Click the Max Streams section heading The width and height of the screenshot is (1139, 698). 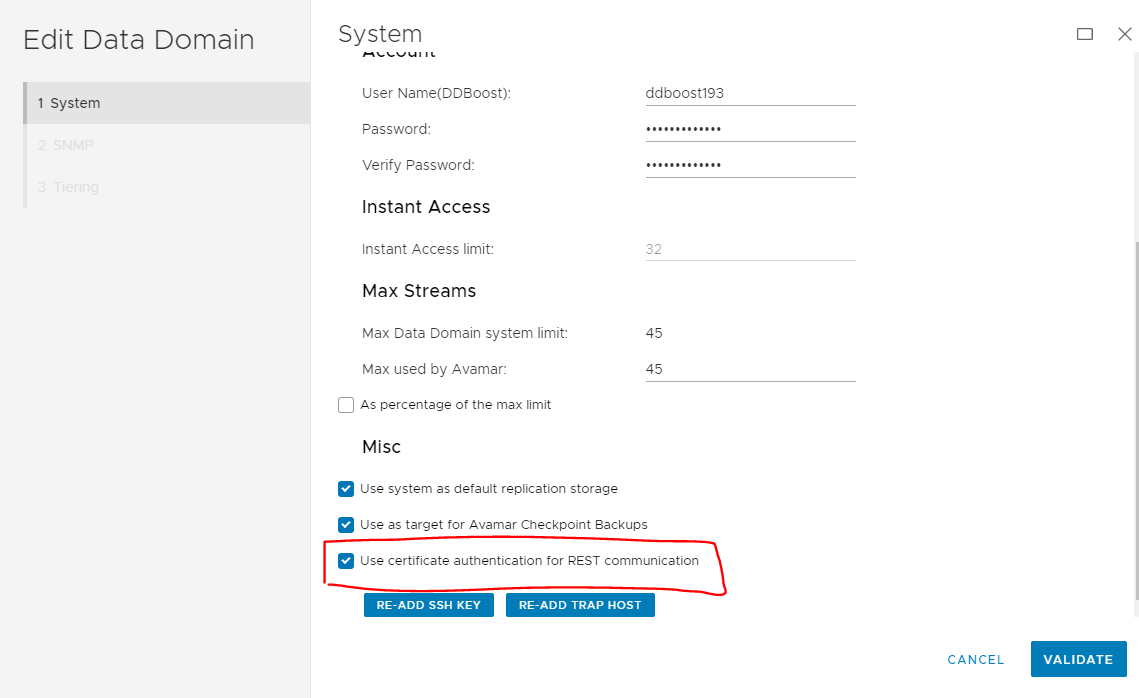(419, 291)
